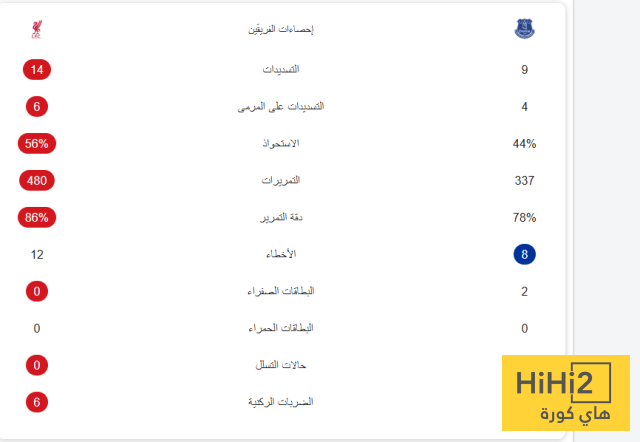The width and height of the screenshot is (640, 442).
Task: Click the Everton club crest
Action: pyautogui.click(x=525, y=30)
